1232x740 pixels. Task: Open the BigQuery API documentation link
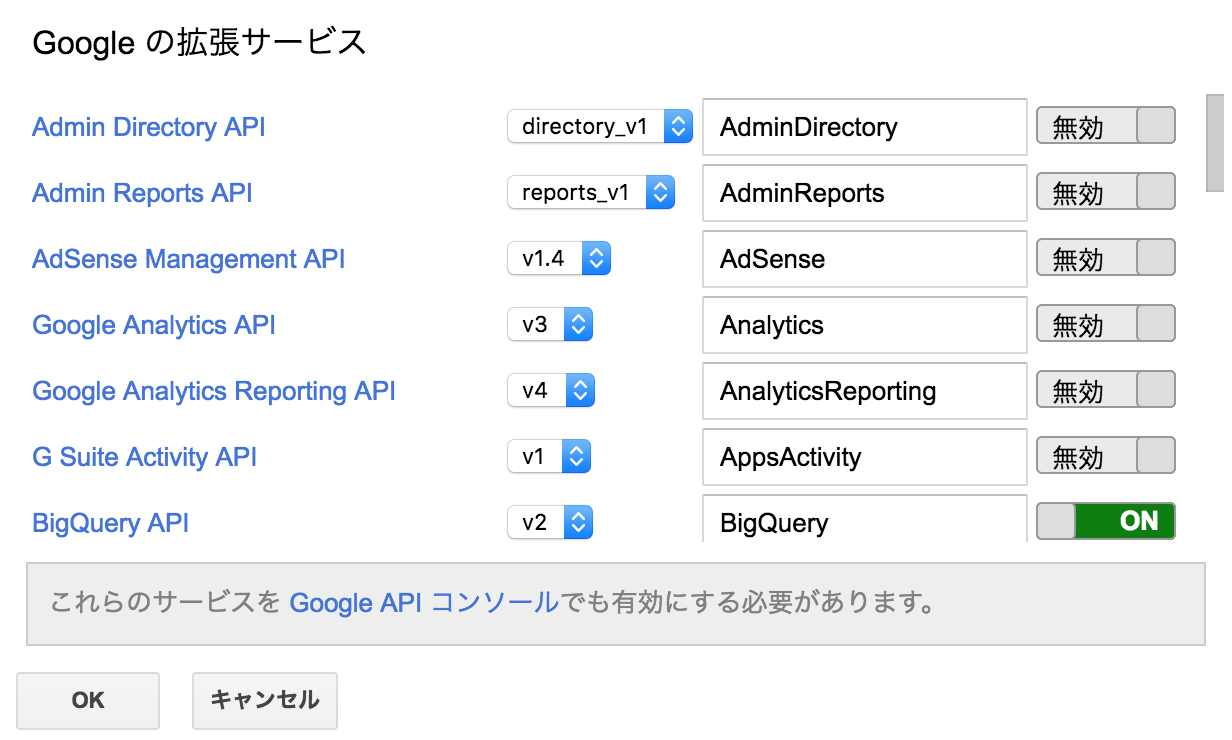point(110,522)
